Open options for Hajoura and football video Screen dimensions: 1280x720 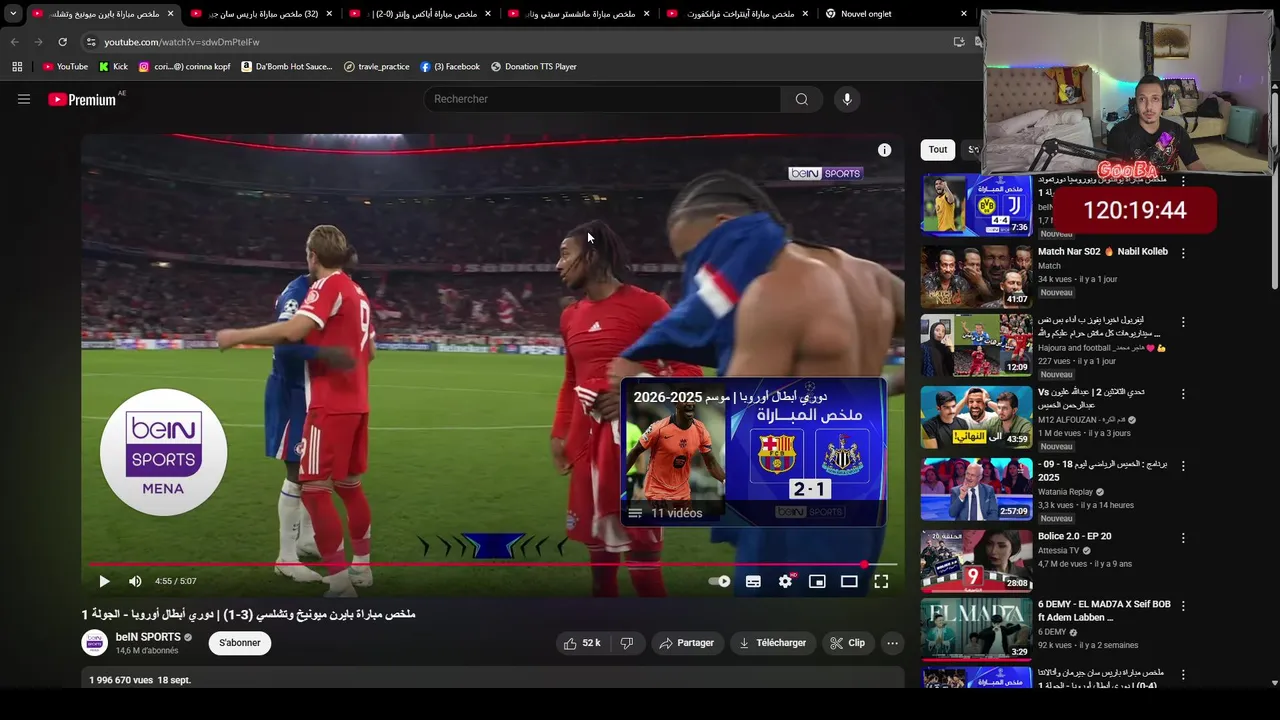[x=1183, y=323]
